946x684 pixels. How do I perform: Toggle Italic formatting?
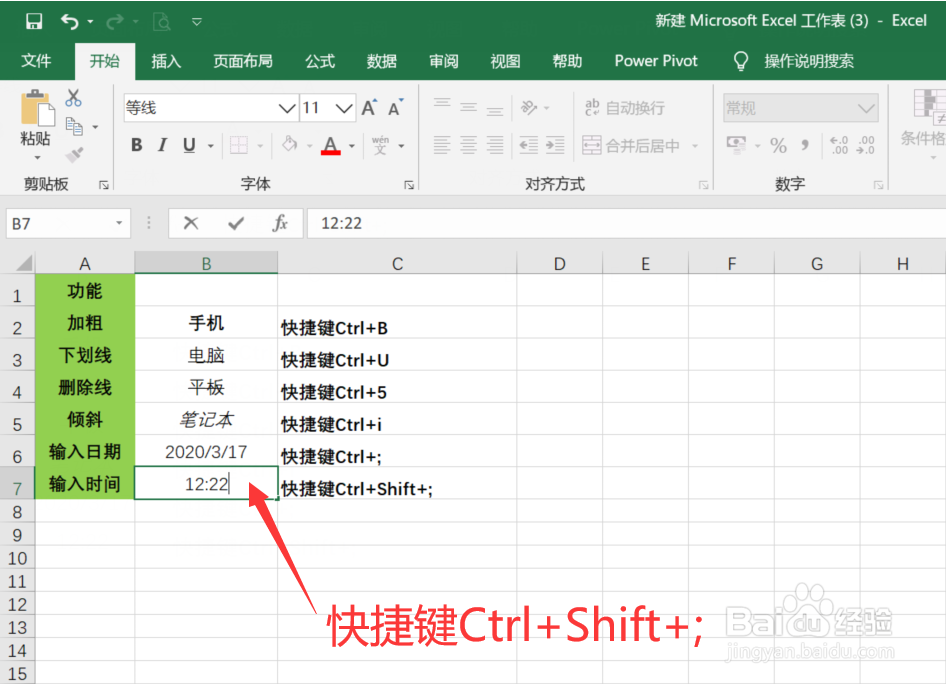point(162,145)
